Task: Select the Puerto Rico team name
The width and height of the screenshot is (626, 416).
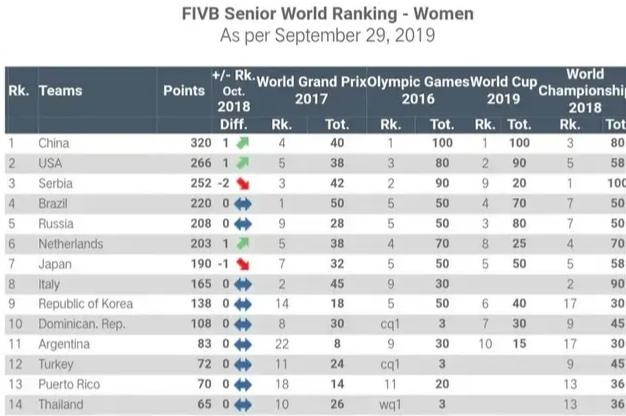Action: [69, 384]
